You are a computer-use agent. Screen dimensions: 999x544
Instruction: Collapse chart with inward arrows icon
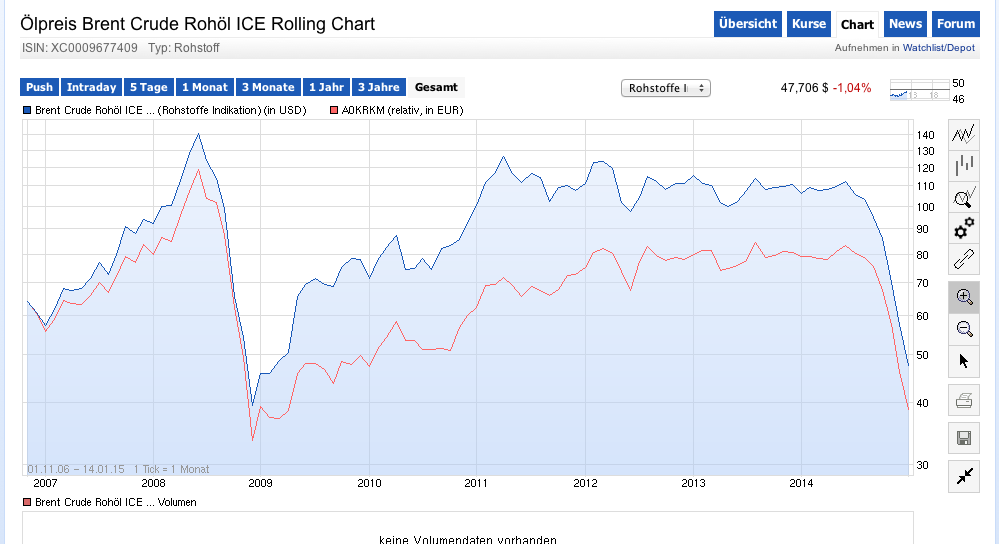pos(964,476)
